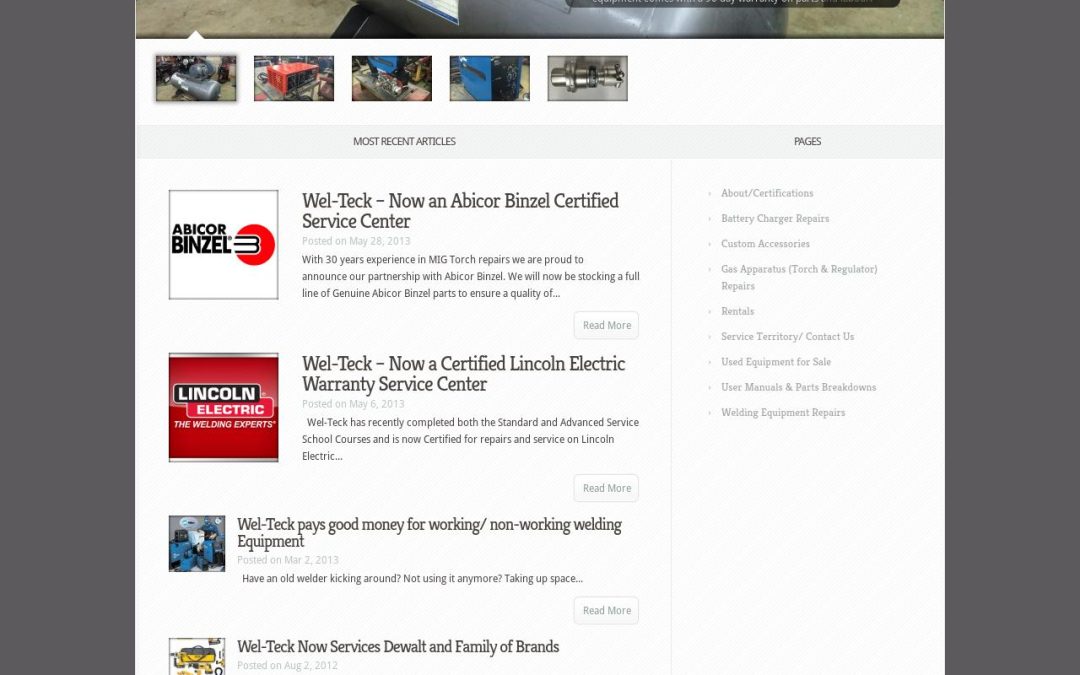Open User Manuals & Parts Breakdowns page
Image resolution: width=1080 pixels, height=675 pixels.
pyautogui.click(x=798, y=387)
